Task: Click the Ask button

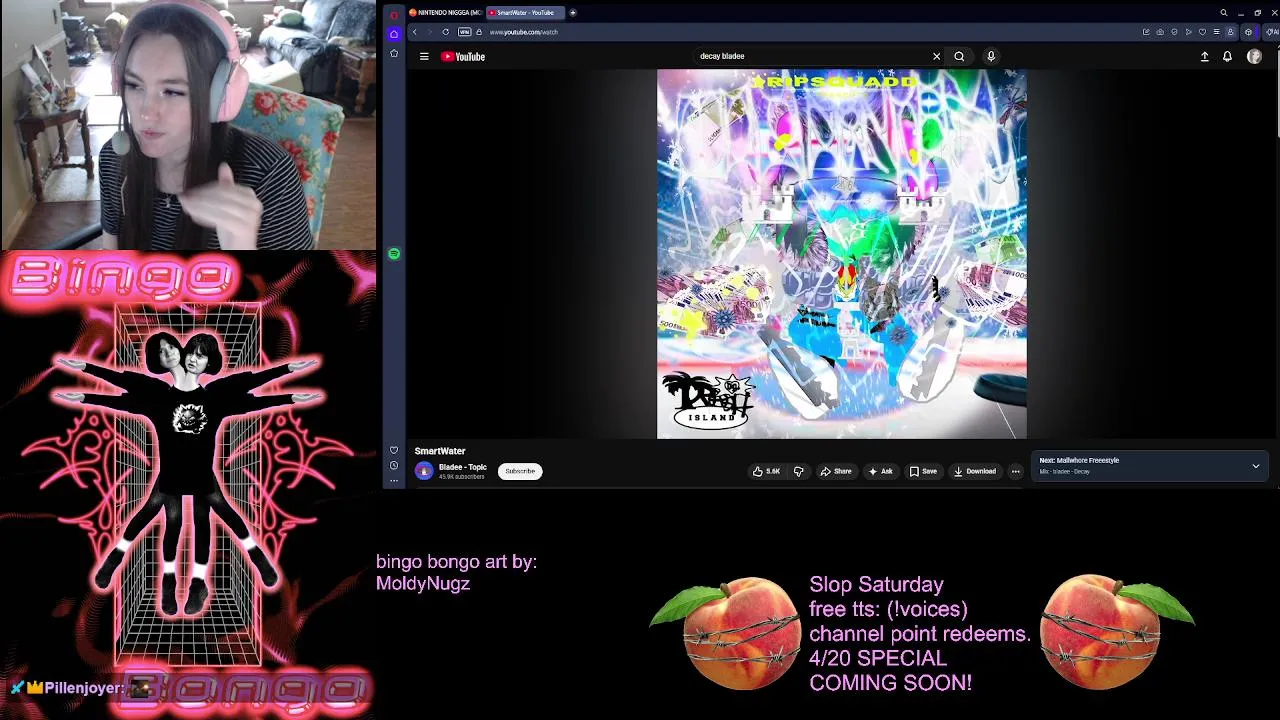Action: [880, 471]
